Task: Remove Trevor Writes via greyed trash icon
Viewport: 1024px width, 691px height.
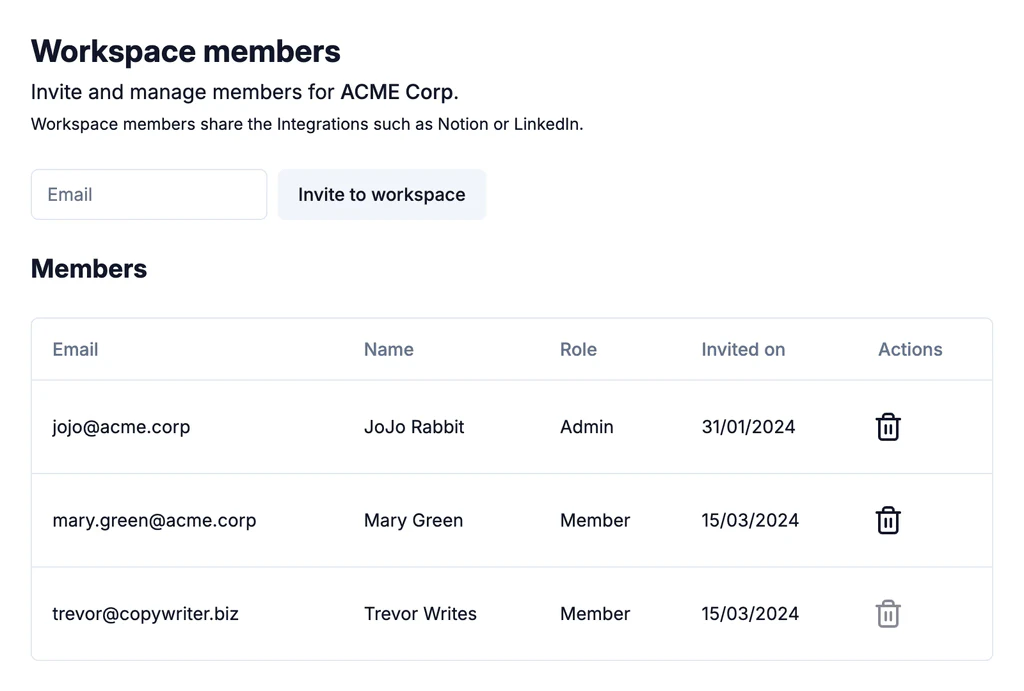Action: [x=888, y=614]
